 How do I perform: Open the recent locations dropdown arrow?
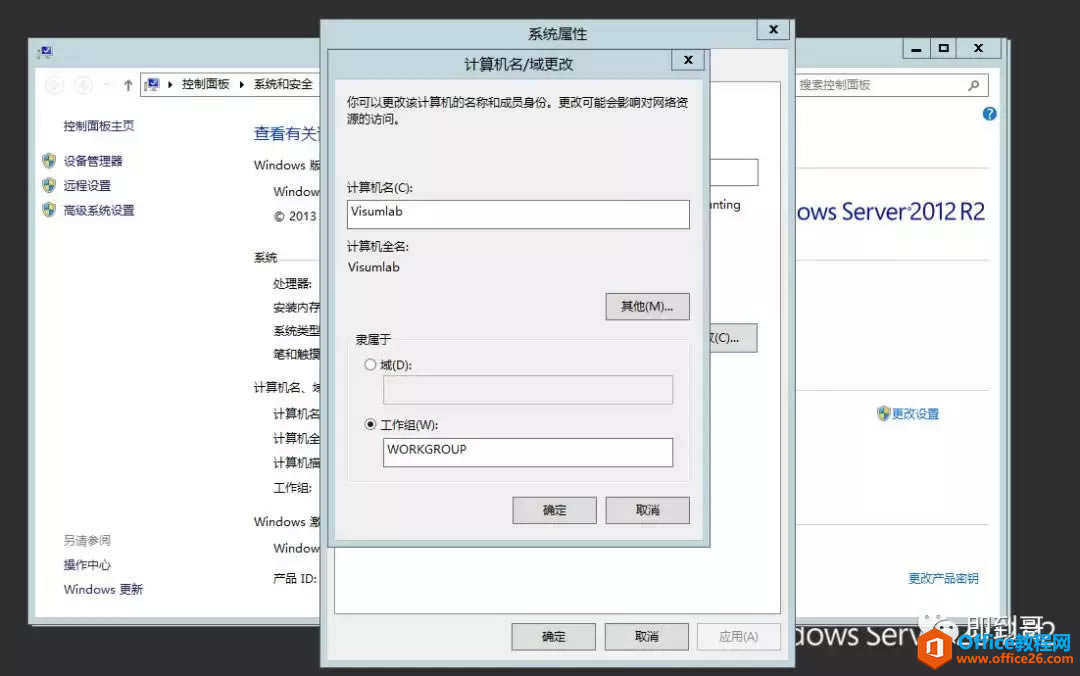pos(107,85)
